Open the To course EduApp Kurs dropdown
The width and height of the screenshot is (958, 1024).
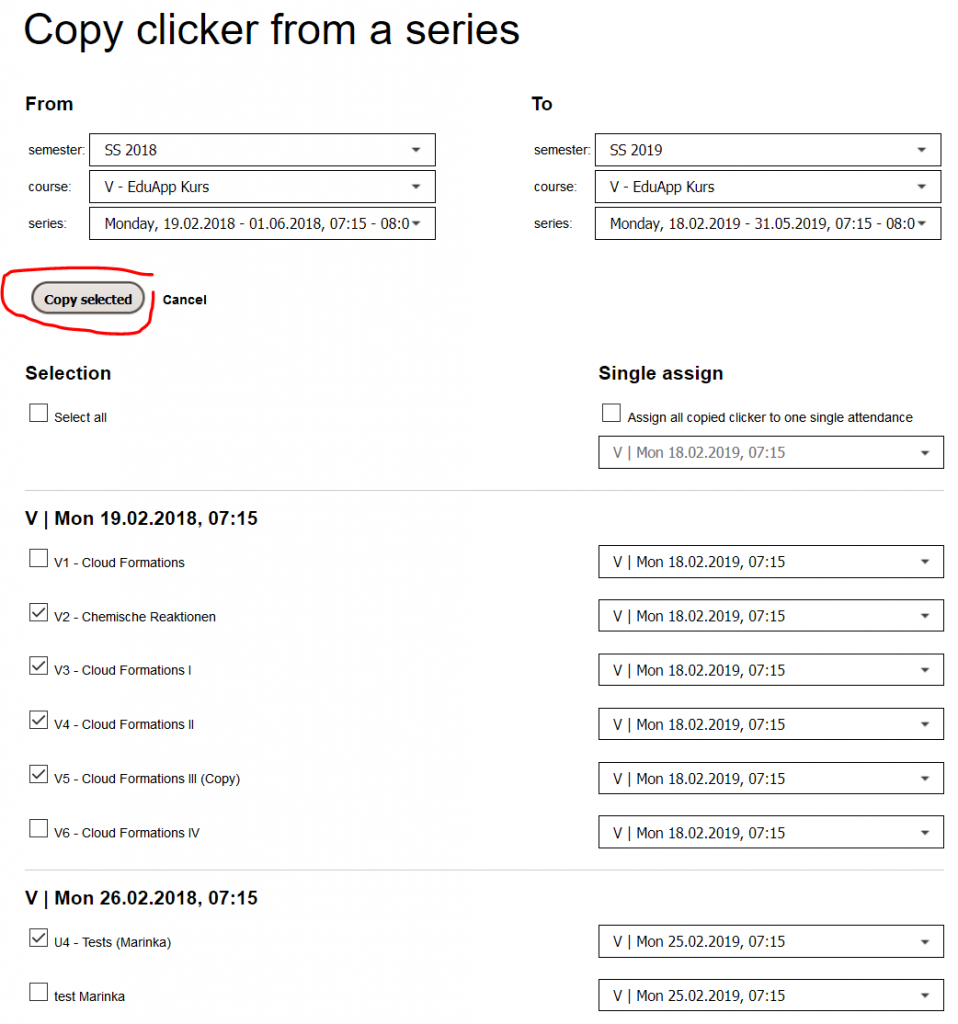click(768, 187)
